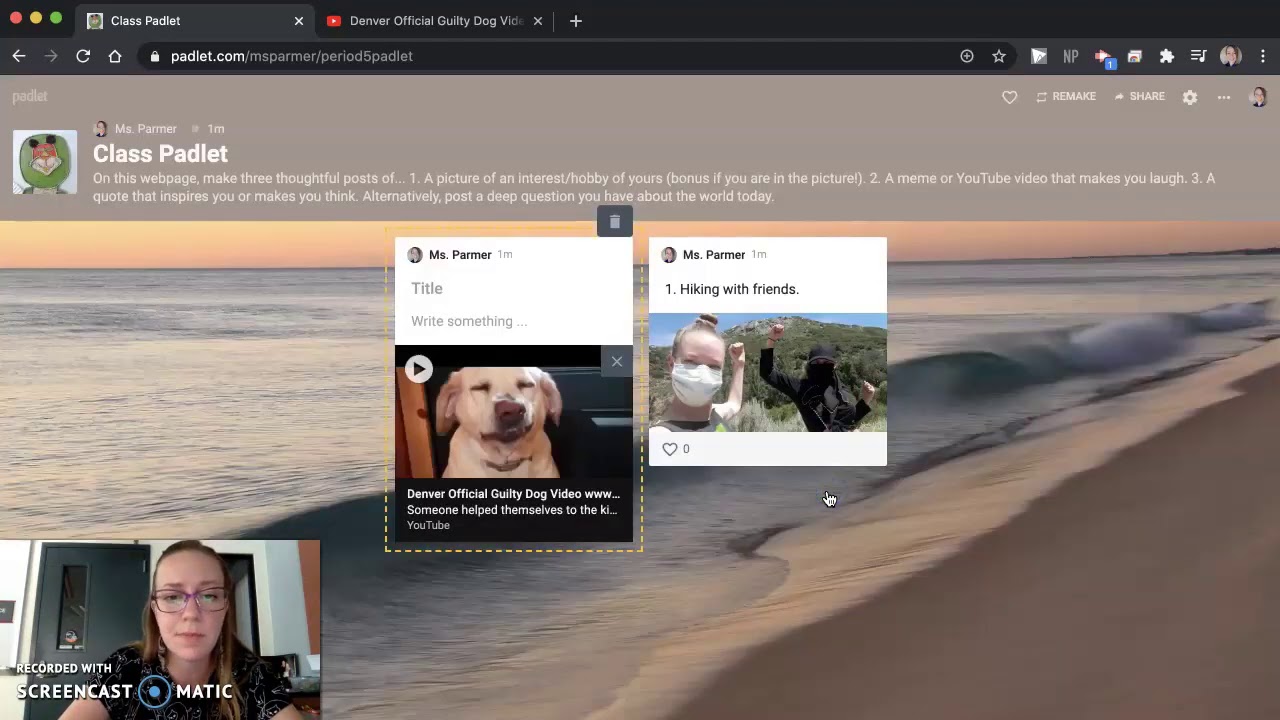Click the '1m' timestamp on the hiking post

pyautogui.click(x=759, y=255)
